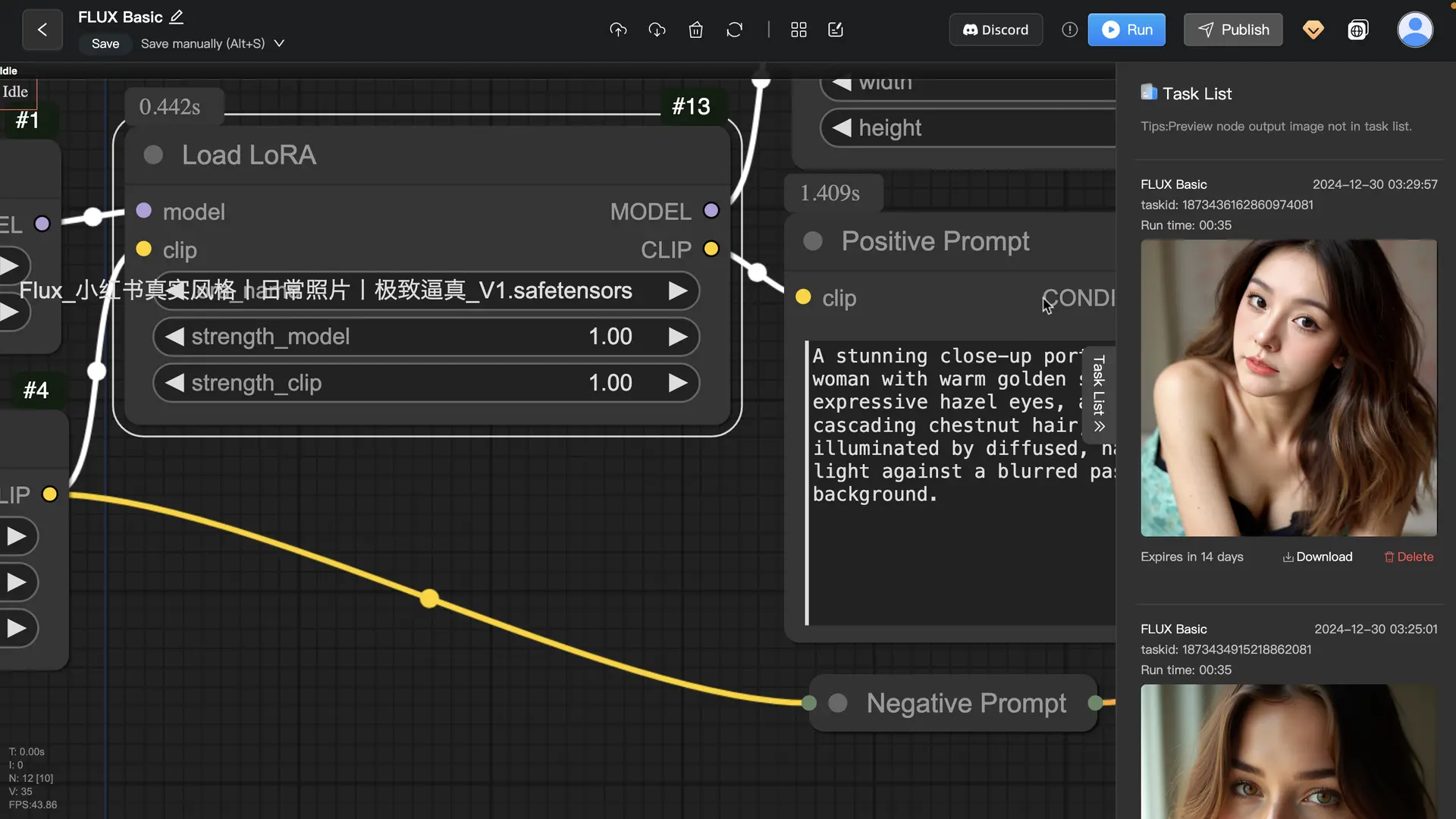
Task: Click the Load LoRA model input port
Action: (143, 210)
